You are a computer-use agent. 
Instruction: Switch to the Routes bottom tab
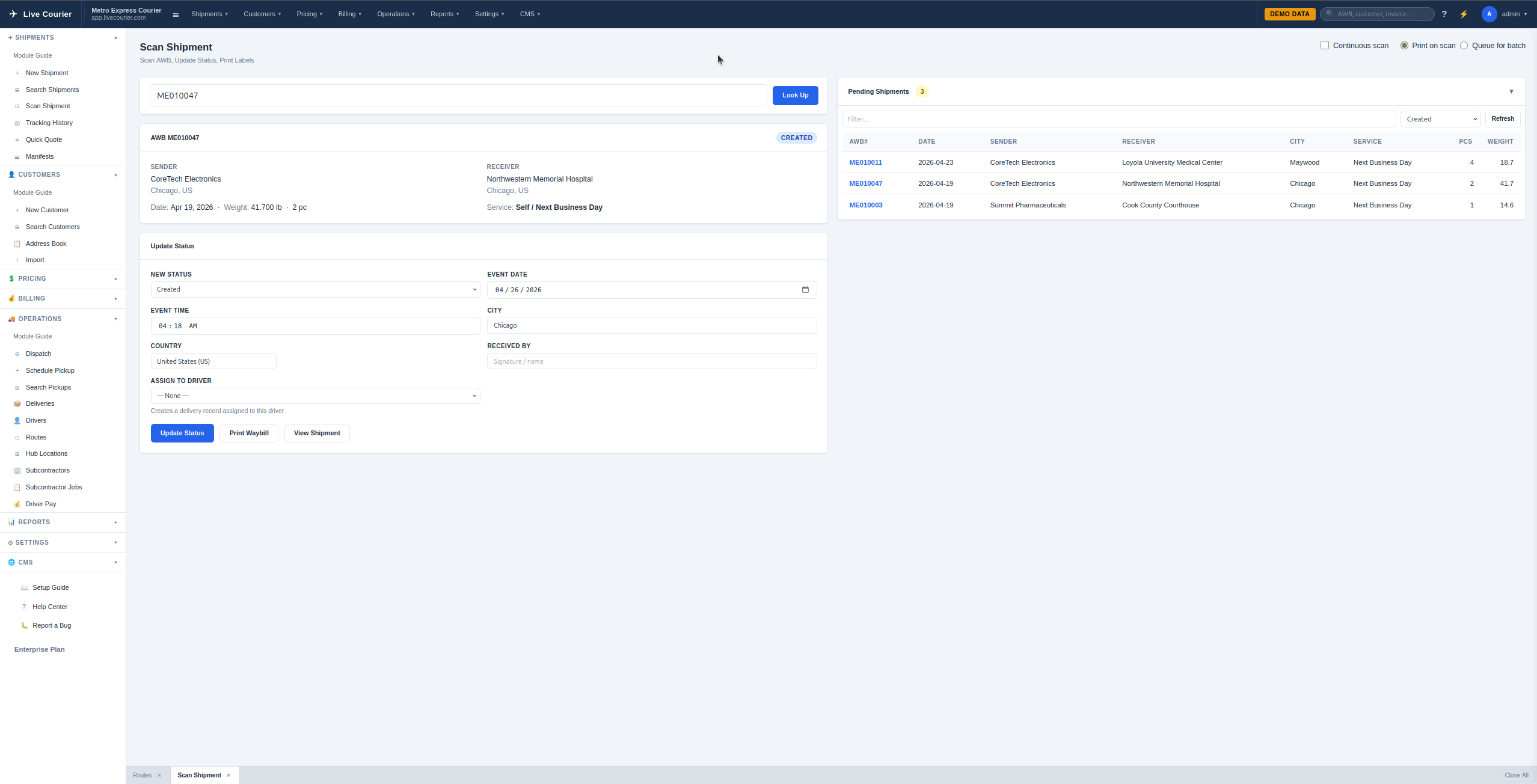pyautogui.click(x=143, y=775)
